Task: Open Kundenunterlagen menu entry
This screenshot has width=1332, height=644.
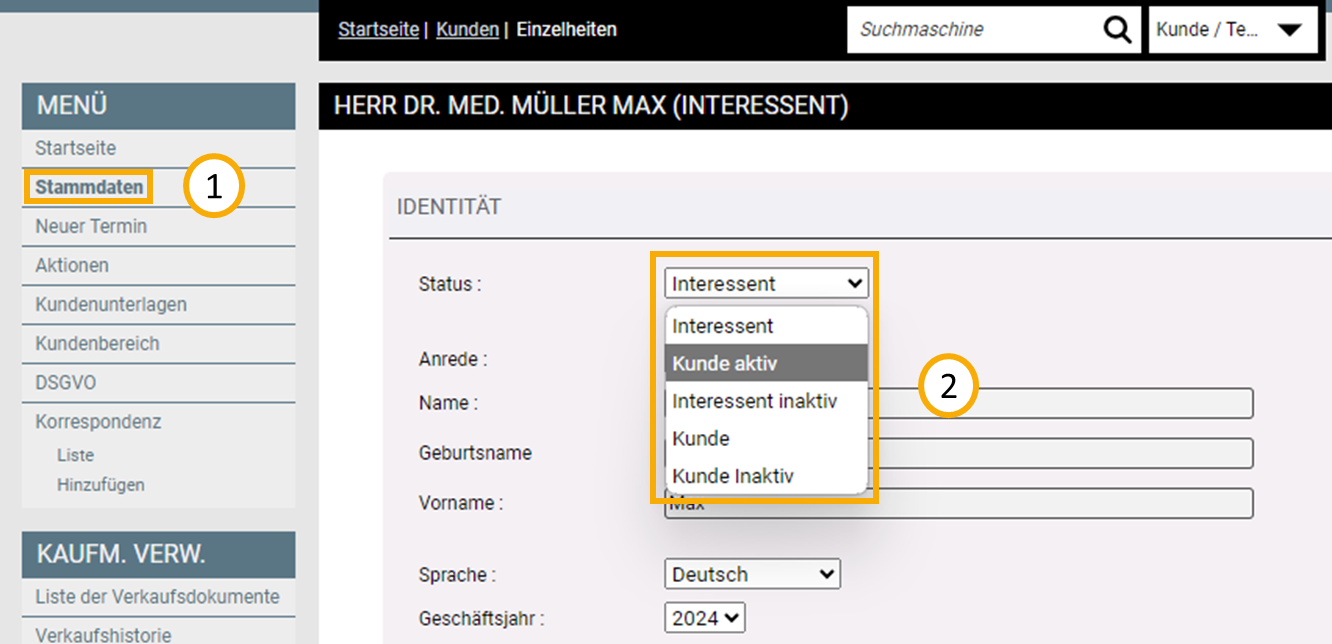Action: tap(111, 304)
